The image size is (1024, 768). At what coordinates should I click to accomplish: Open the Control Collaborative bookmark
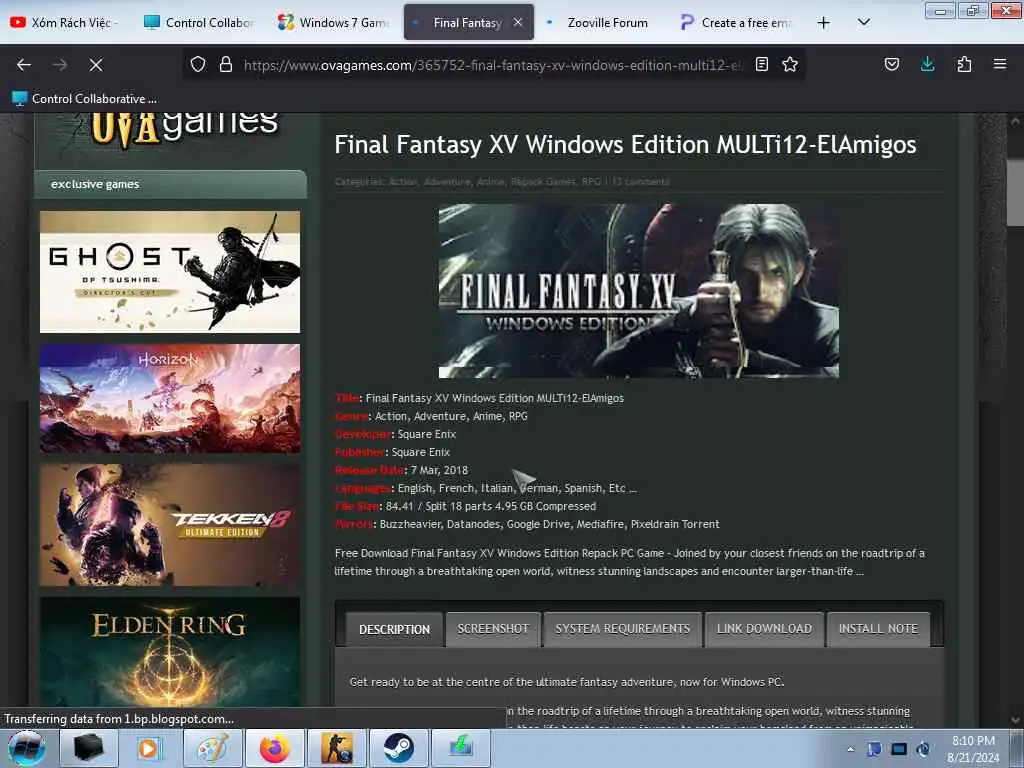tap(85, 99)
